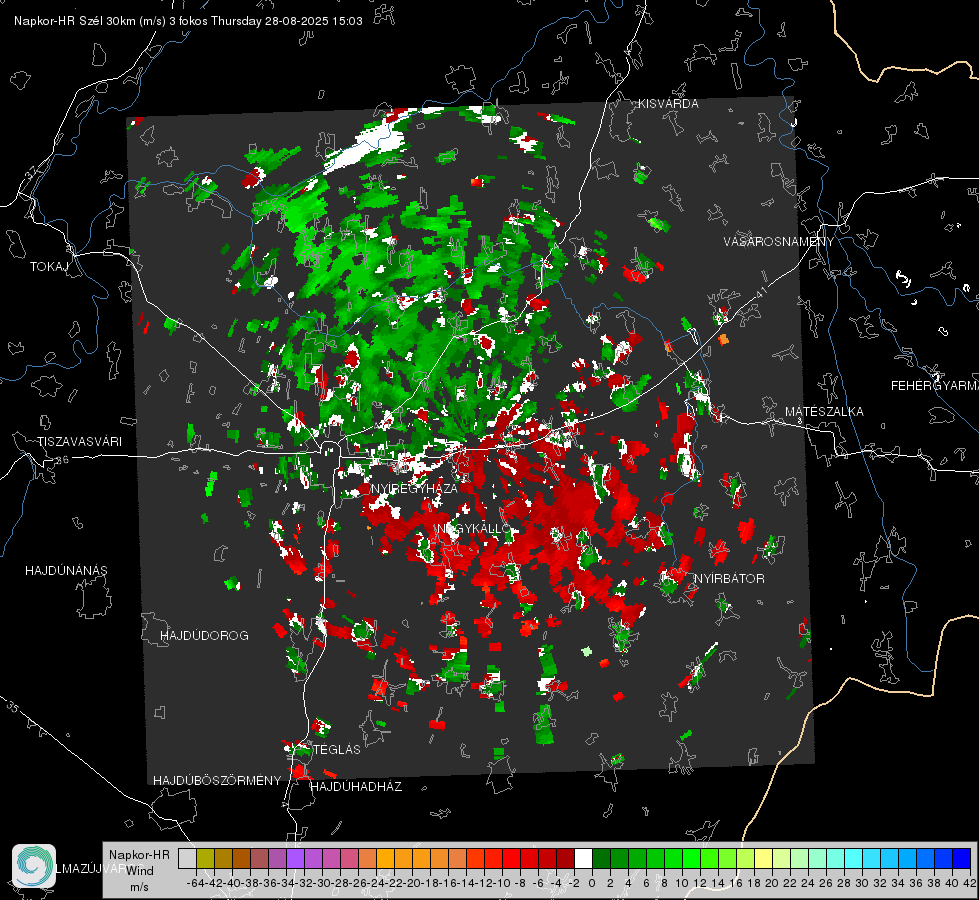Select the MÁTÉSZALKA city label

click(x=824, y=412)
